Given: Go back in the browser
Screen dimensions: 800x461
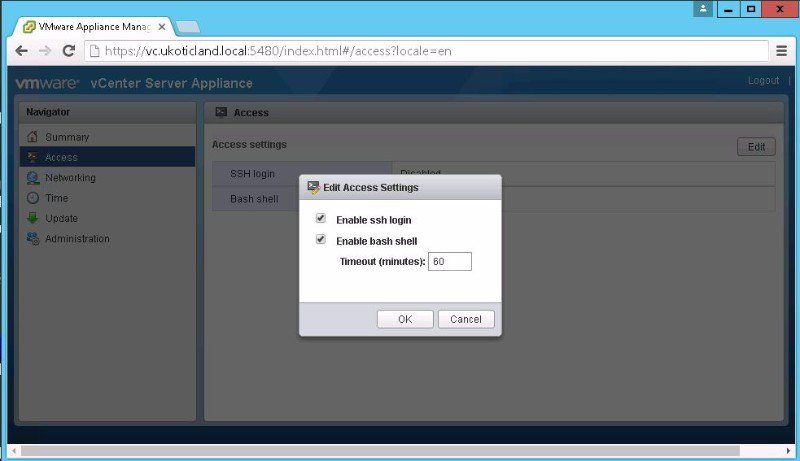Looking at the screenshot, I should 21,50.
